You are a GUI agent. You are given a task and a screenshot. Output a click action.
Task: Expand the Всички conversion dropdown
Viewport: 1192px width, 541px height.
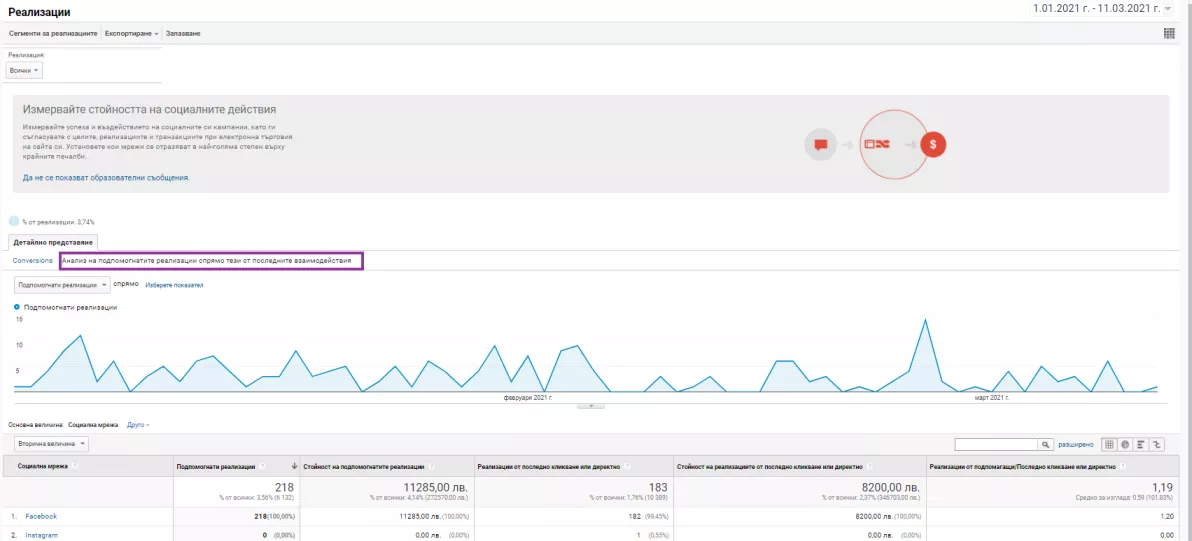24,70
